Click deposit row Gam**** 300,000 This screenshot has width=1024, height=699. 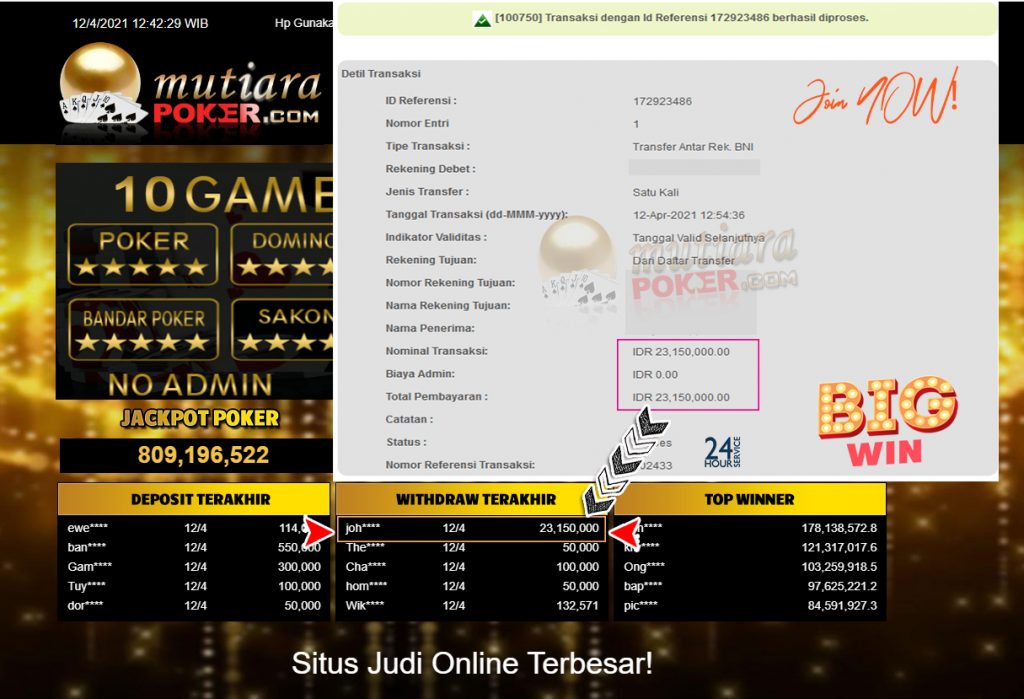pos(194,566)
